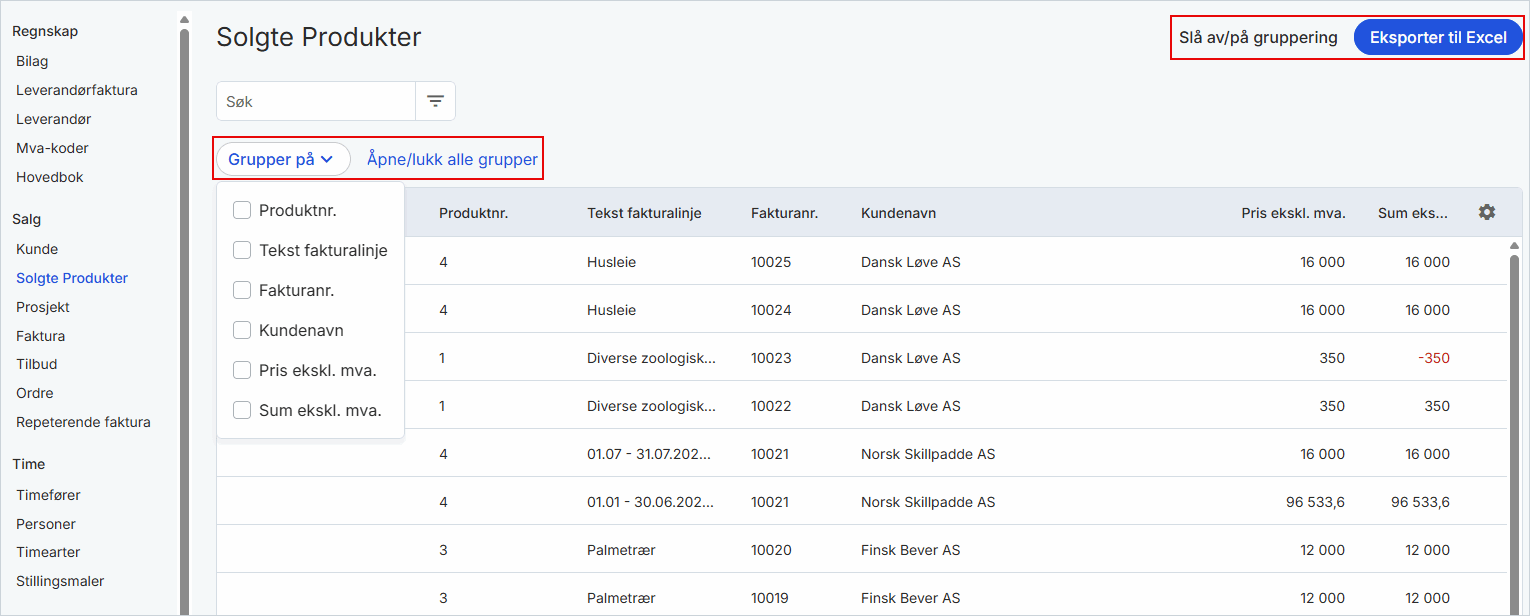Sort by Fakturanr. column header
1530x616 pixels.
(785, 213)
